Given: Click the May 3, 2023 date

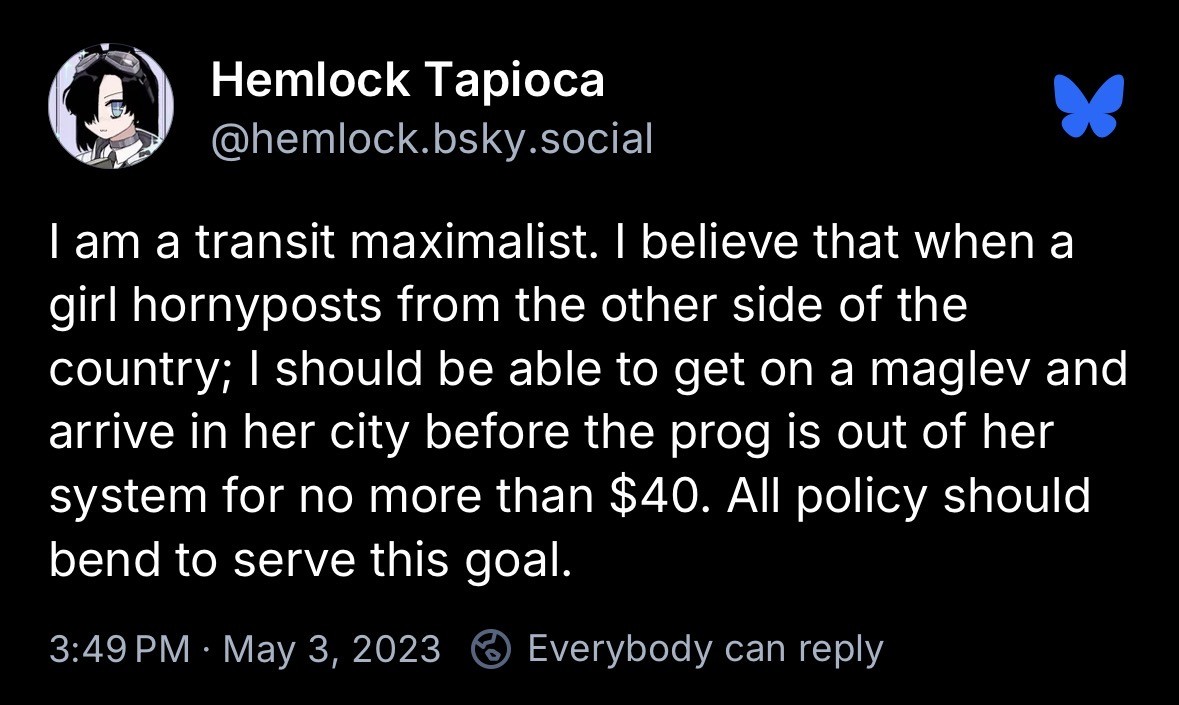Looking at the screenshot, I should tap(332, 649).
